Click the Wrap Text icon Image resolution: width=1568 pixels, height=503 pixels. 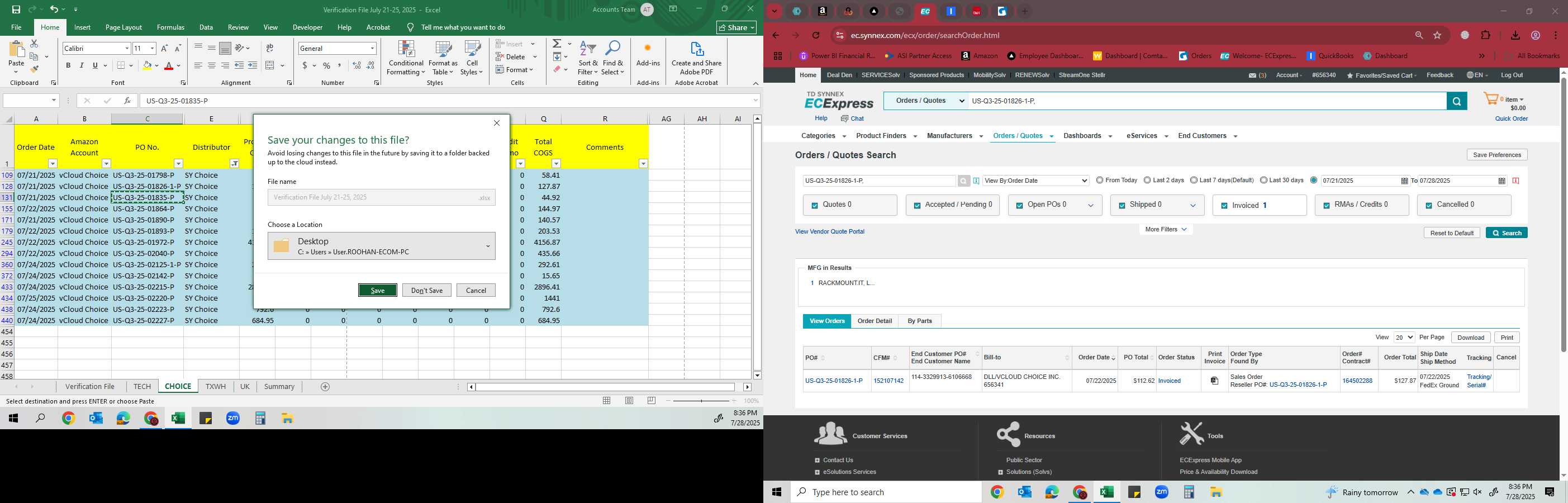pos(270,48)
